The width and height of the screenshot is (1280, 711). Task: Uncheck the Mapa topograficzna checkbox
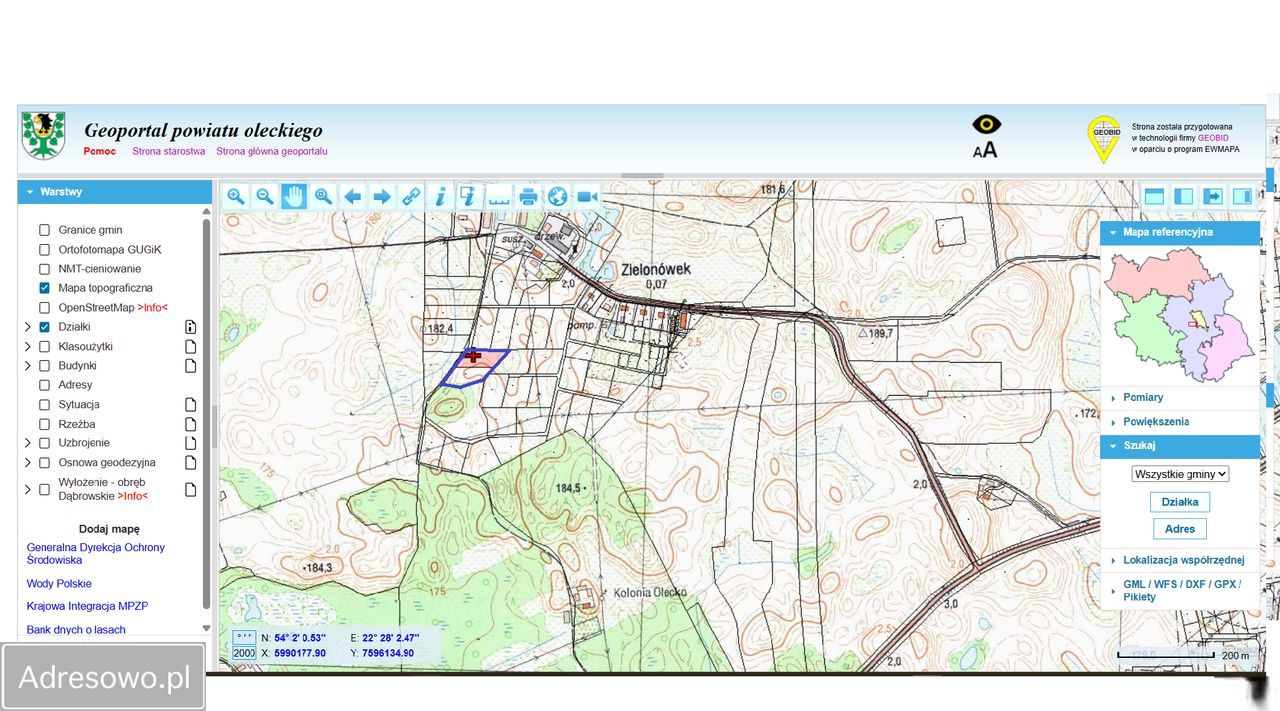pos(44,288)
